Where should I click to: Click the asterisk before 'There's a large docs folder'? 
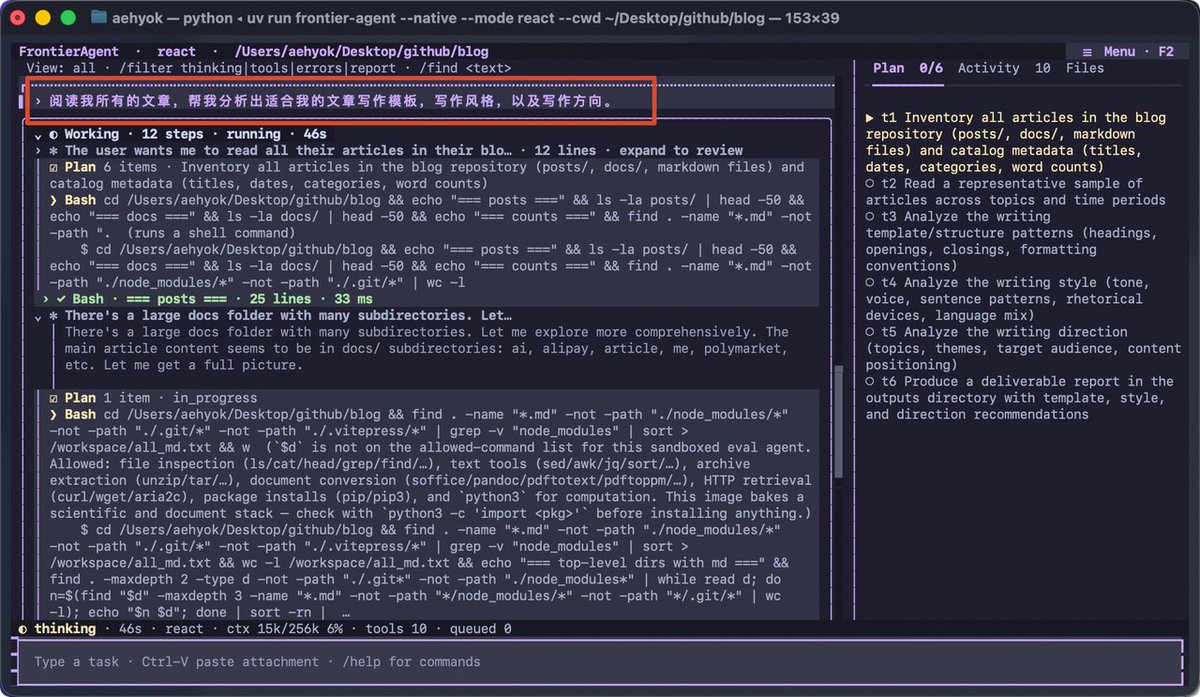pyautogui.click(x=54, y=315)
